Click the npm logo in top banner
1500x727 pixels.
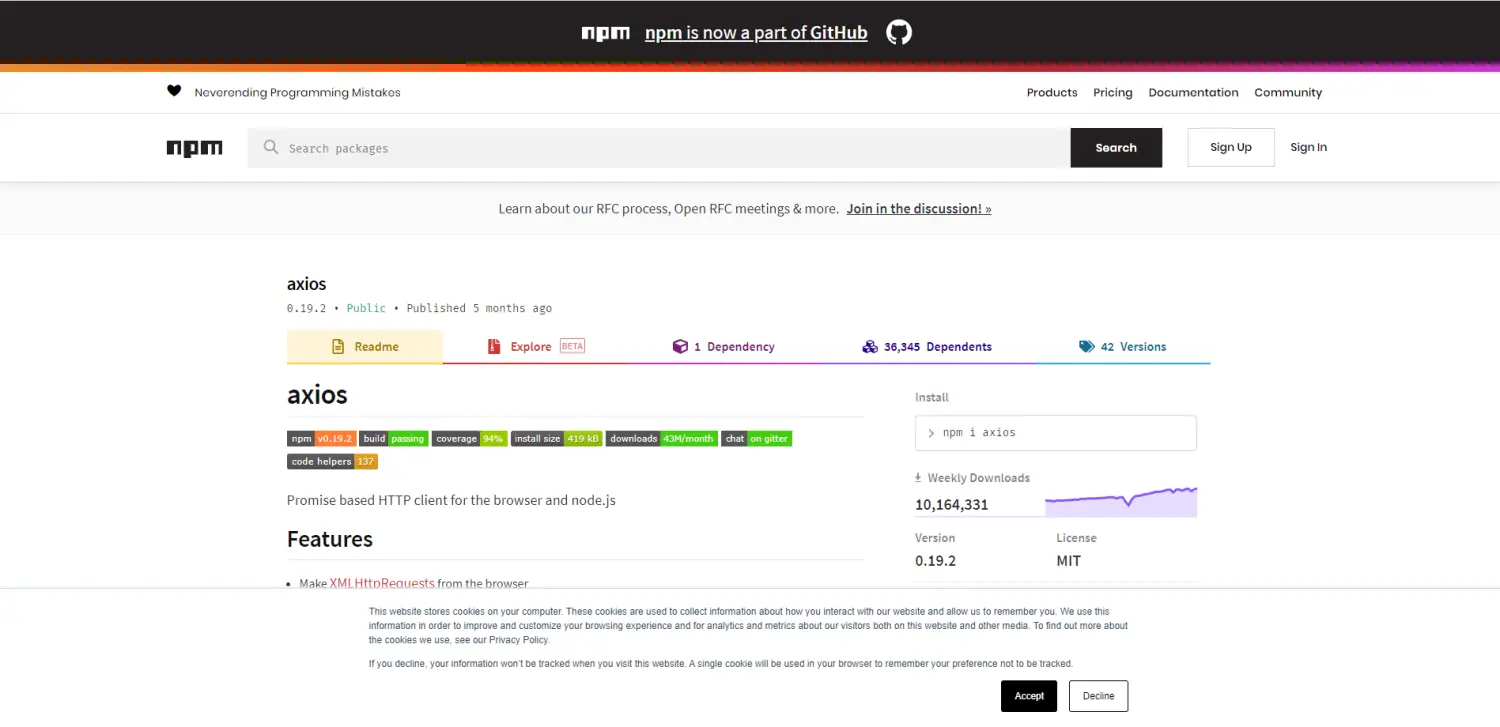point(606,33)
